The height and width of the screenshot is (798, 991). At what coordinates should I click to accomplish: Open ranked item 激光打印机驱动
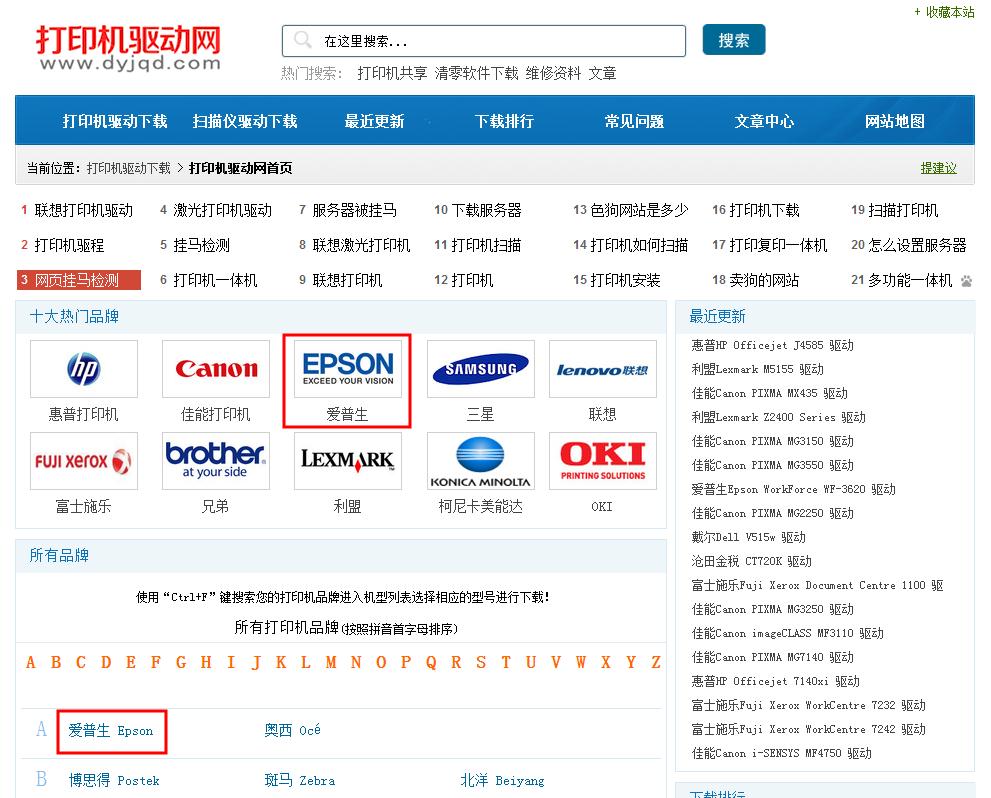pyautogui.click(x=222, y=210)
